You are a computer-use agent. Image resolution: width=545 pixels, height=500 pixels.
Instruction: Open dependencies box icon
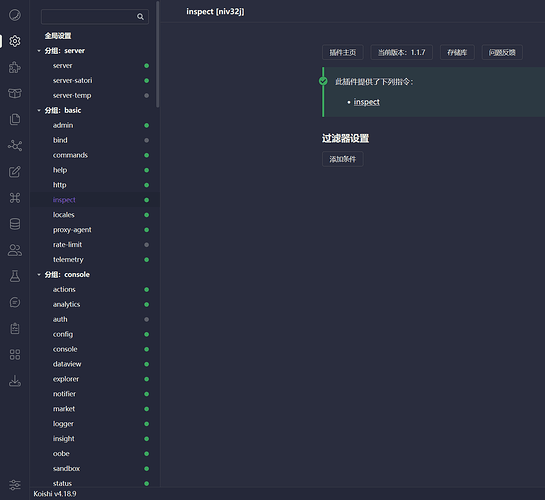pos(15,93)
